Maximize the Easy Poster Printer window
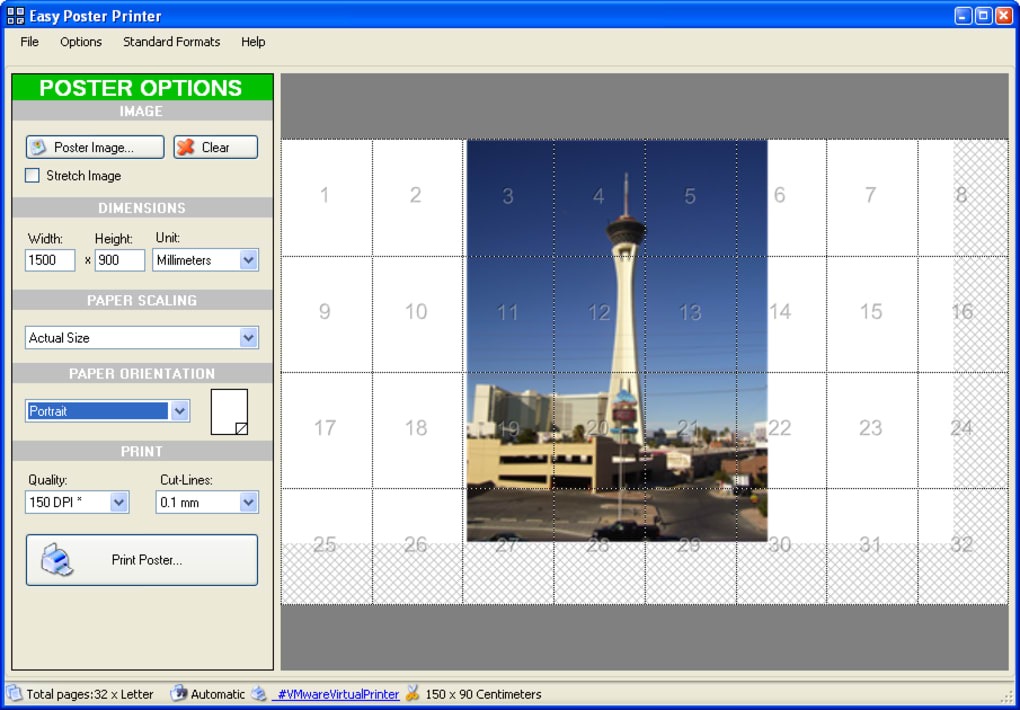The image size is (1020, 710). click(x=984, y=16)
